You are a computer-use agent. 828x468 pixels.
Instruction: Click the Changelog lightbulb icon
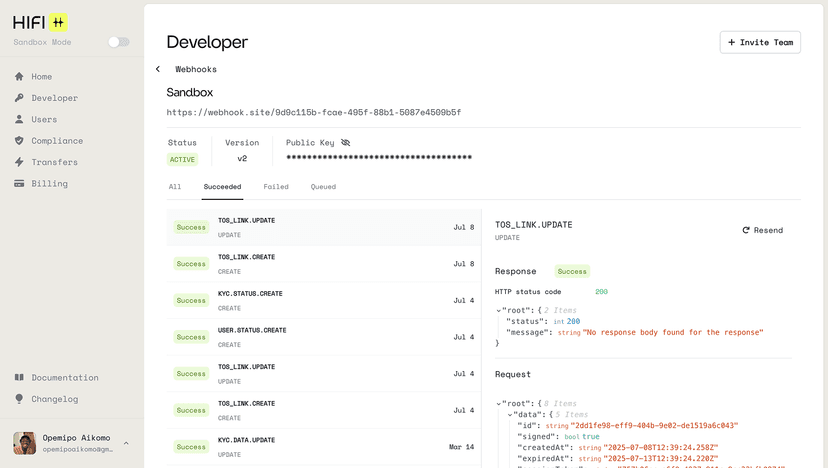[19, 399]
